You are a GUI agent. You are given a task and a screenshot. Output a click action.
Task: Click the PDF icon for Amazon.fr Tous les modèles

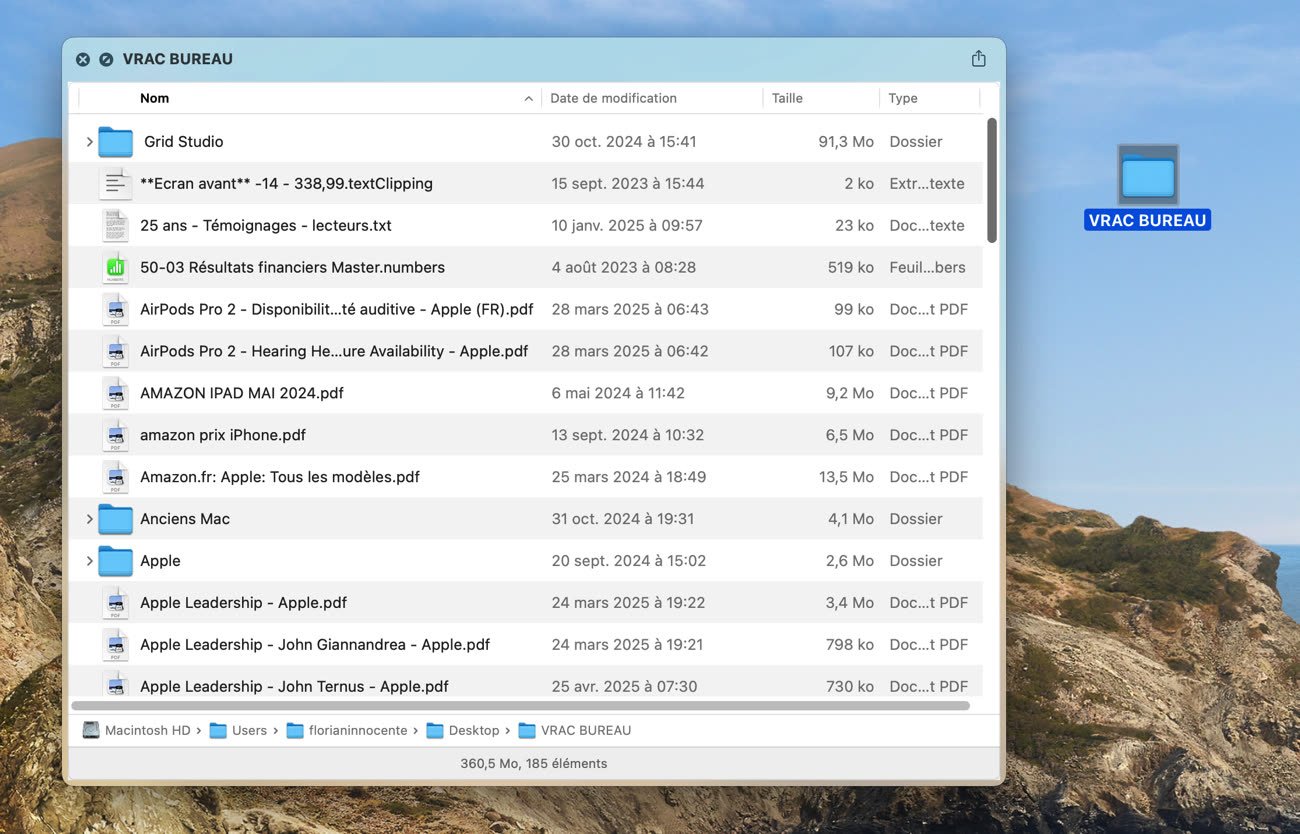point(116,478)
